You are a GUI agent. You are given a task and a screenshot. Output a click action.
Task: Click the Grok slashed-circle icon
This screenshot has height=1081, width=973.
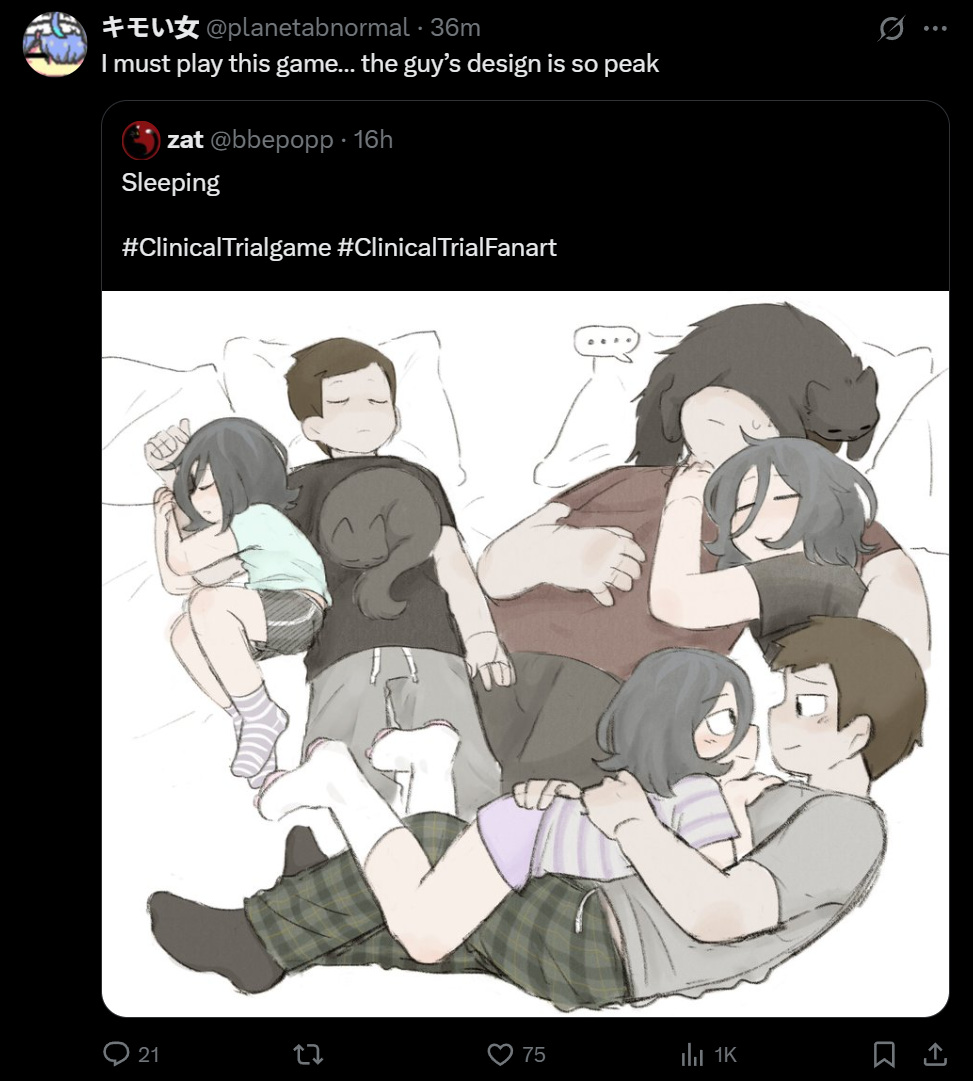[x=891, y=28]
